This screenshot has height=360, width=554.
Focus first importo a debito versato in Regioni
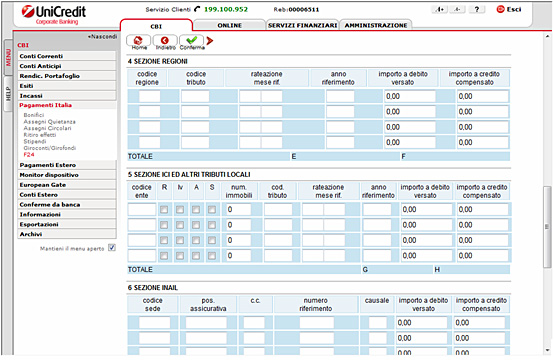(x=410, y=96)
